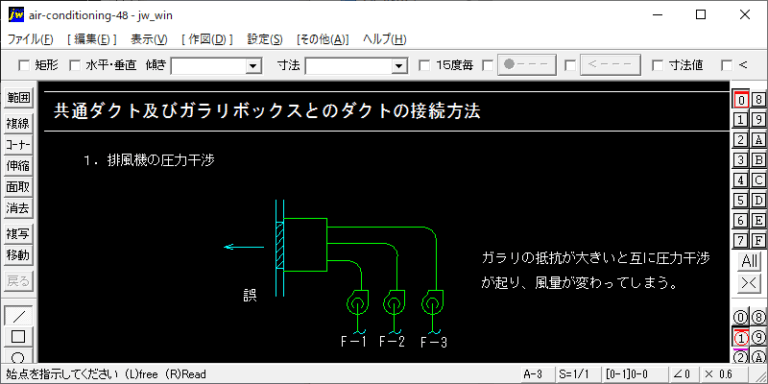This screenshot has width=768, height=384.
Task: Select layer F square button
Action: 759,240
